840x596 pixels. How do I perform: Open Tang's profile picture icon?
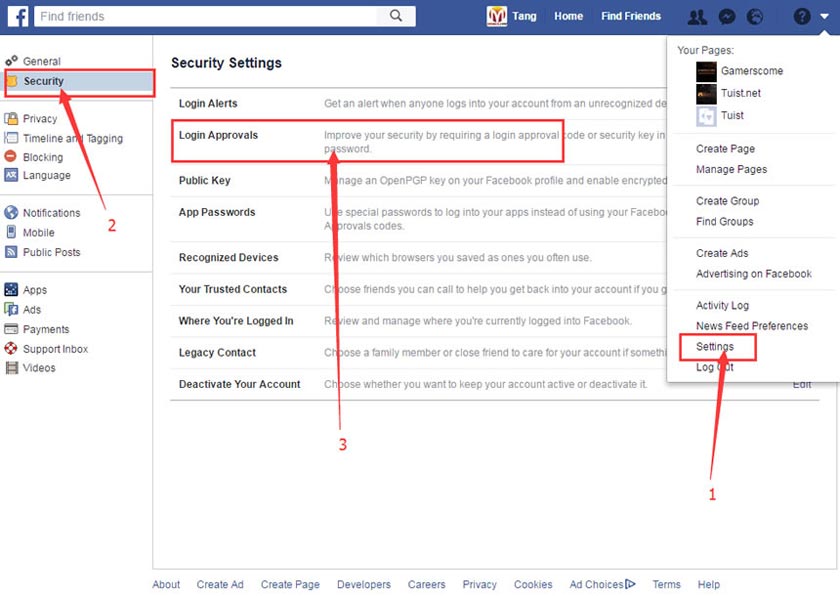497,16
